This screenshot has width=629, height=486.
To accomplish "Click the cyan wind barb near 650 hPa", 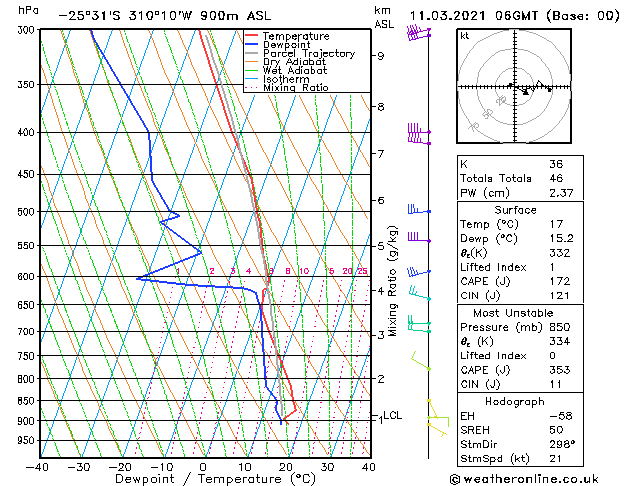I will (x=420, y=292).
